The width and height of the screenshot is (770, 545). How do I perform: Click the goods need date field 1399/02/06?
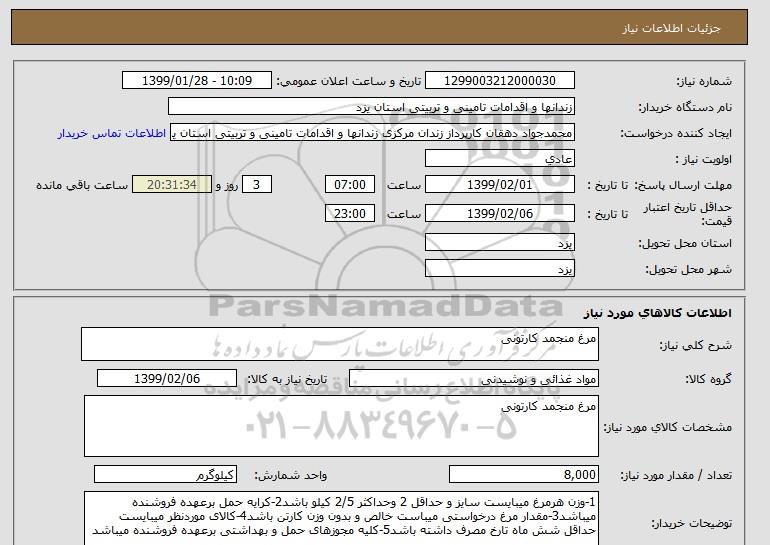pyautogui.click(x=167, y=379)
